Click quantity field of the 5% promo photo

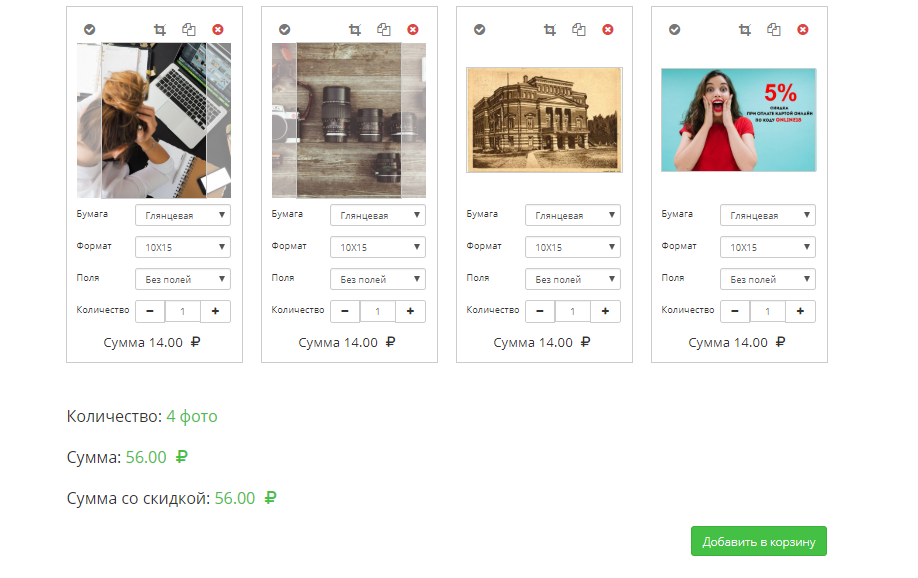[768, 312]
